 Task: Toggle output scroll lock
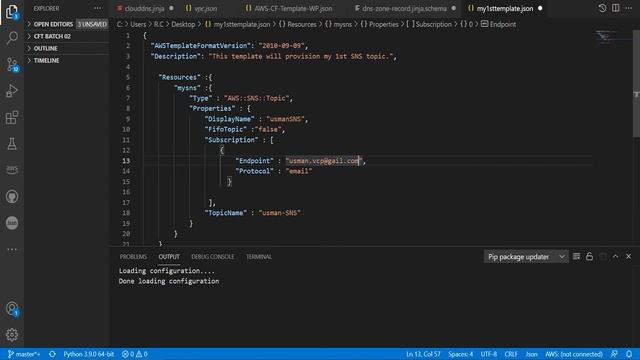pos(589,256)
